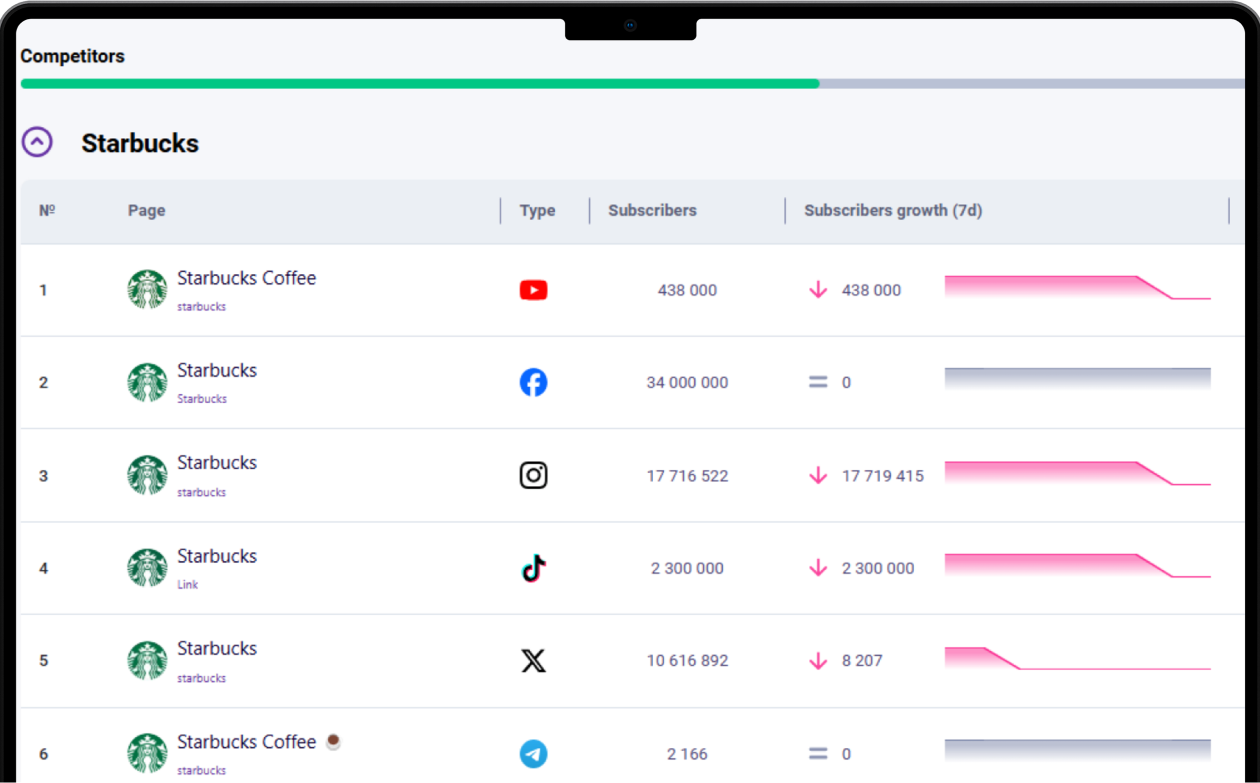Click the YouTube icon in row 1
Viewport: 1260px width, 783px height.
click(534, 290)
